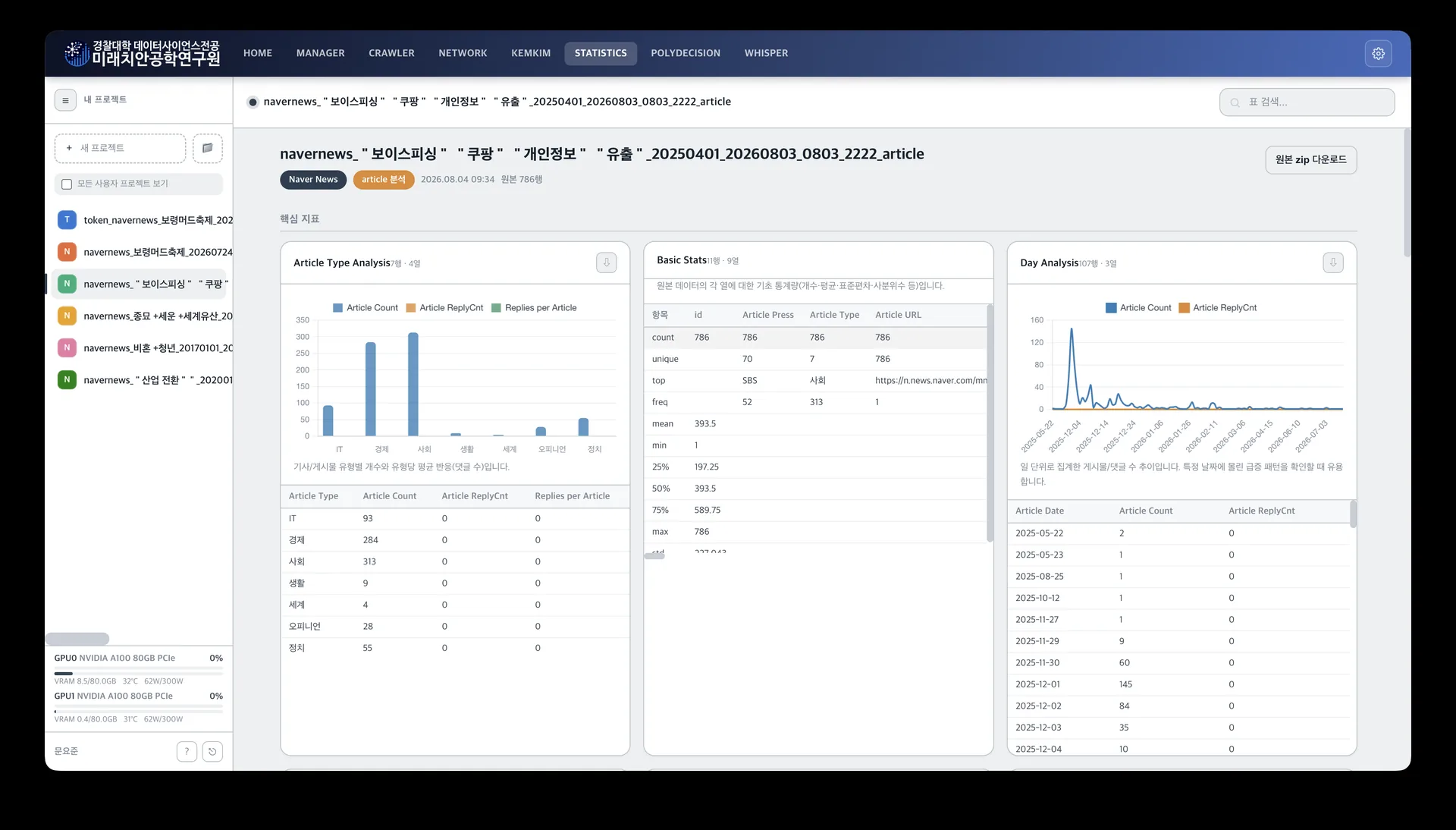
Task: Click Basic Stats horizontal scrollbar thumb
Action: coord(654,556)
